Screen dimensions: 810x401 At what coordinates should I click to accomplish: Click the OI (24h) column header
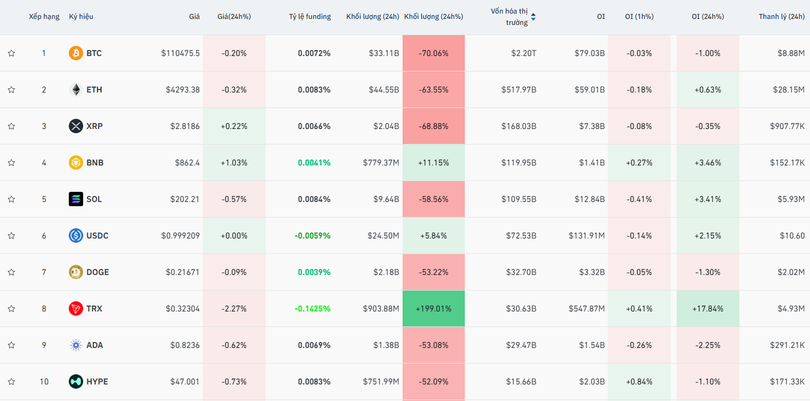click(x=709, y=17)
